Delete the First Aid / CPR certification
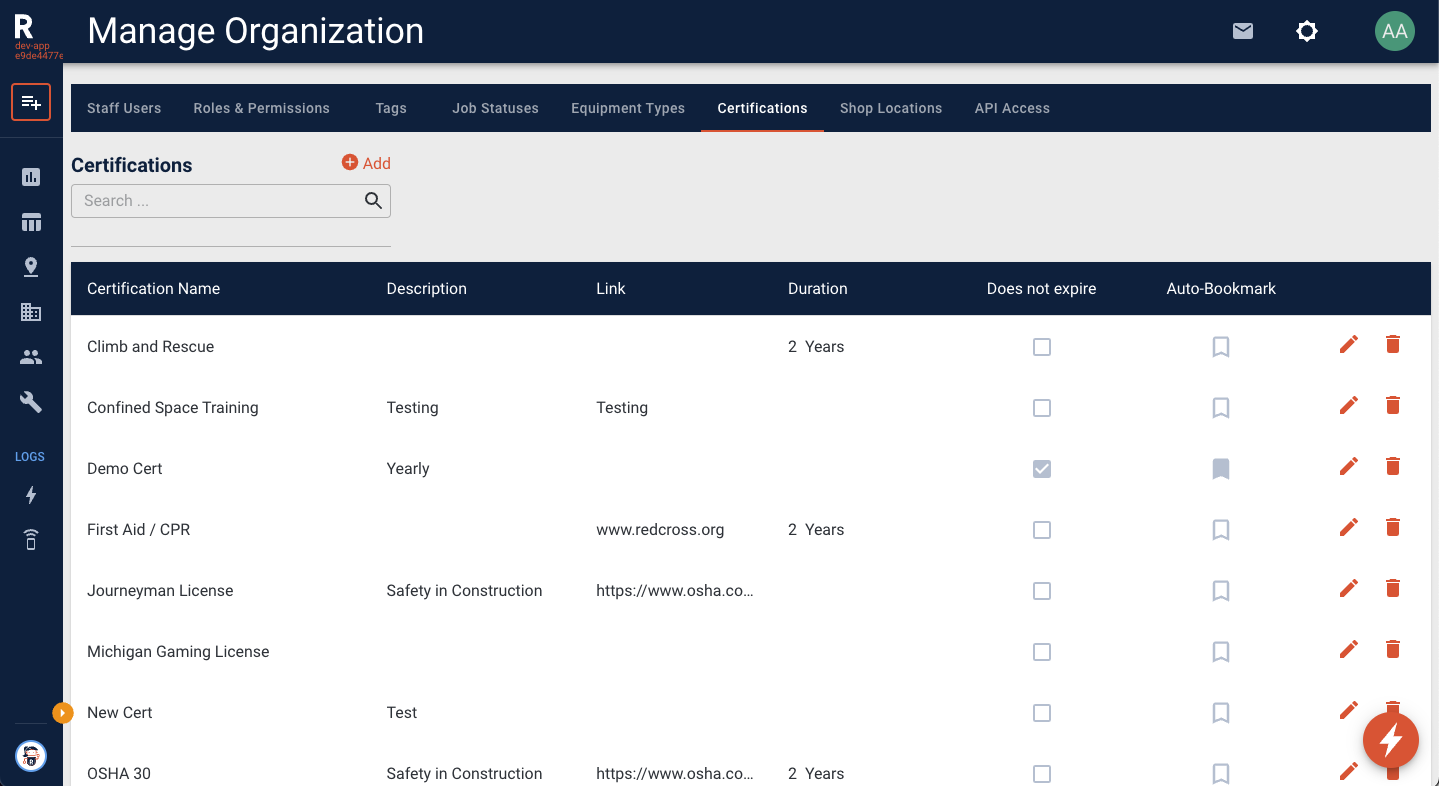1439x786 pixels. pyautogui.click(x=1393, y=527)
